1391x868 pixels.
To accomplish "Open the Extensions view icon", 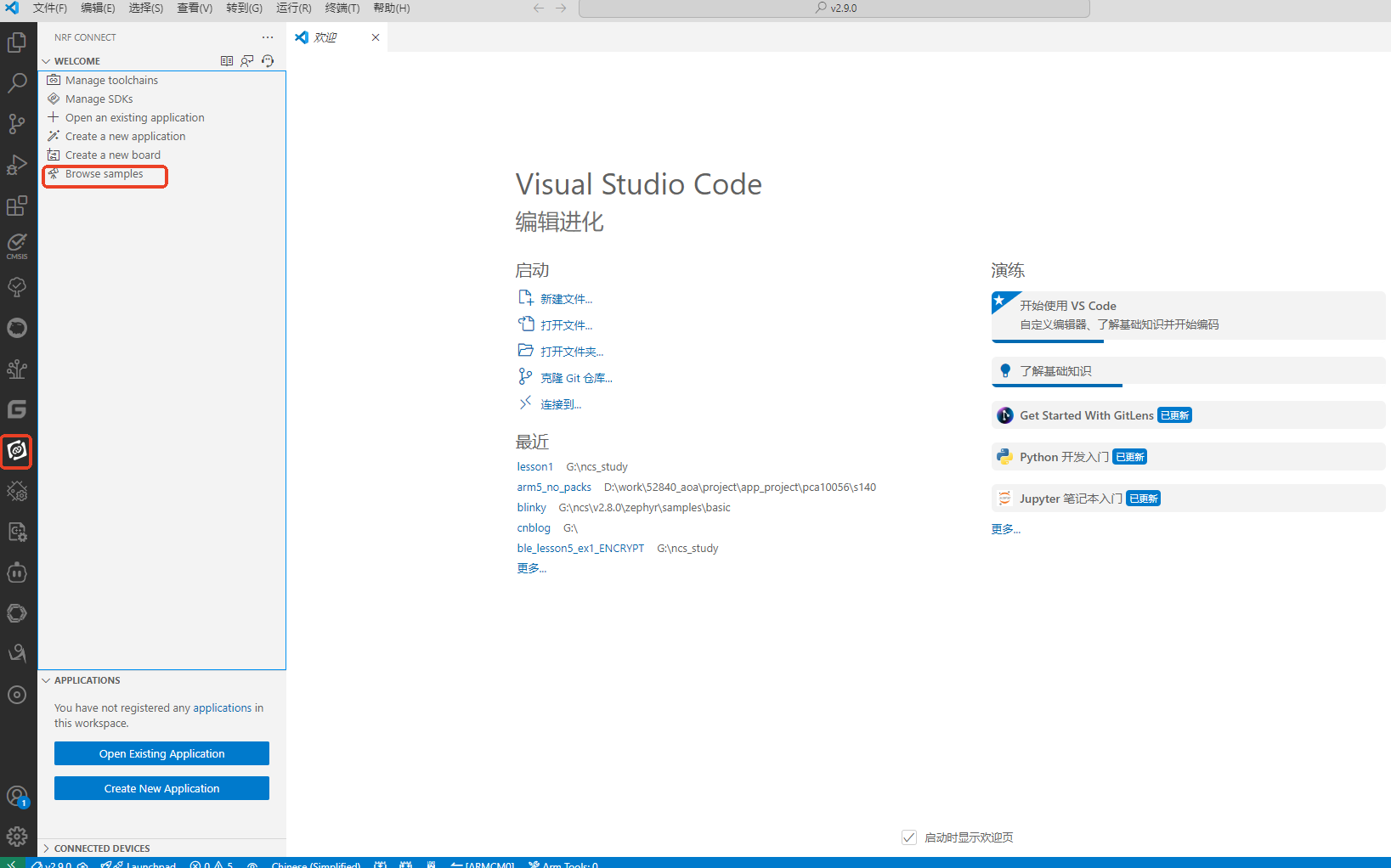I will [17, 205].
